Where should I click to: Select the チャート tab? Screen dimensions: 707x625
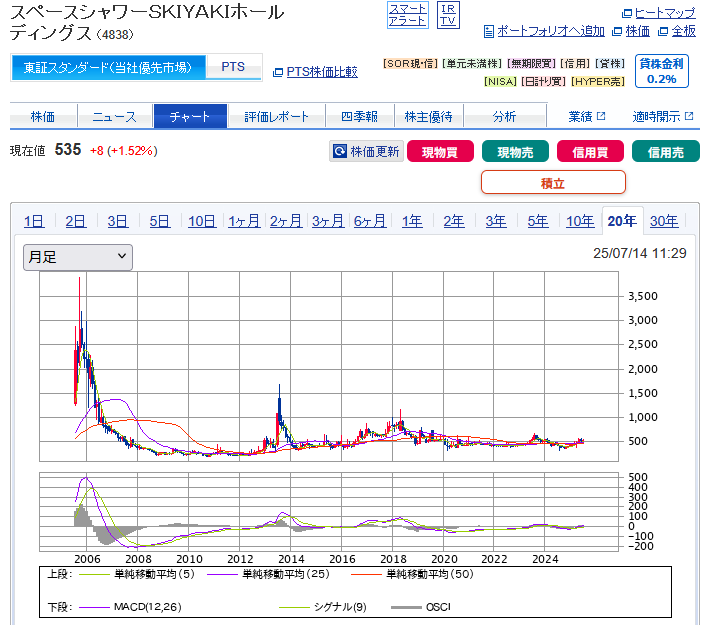[x=190, y=117]
